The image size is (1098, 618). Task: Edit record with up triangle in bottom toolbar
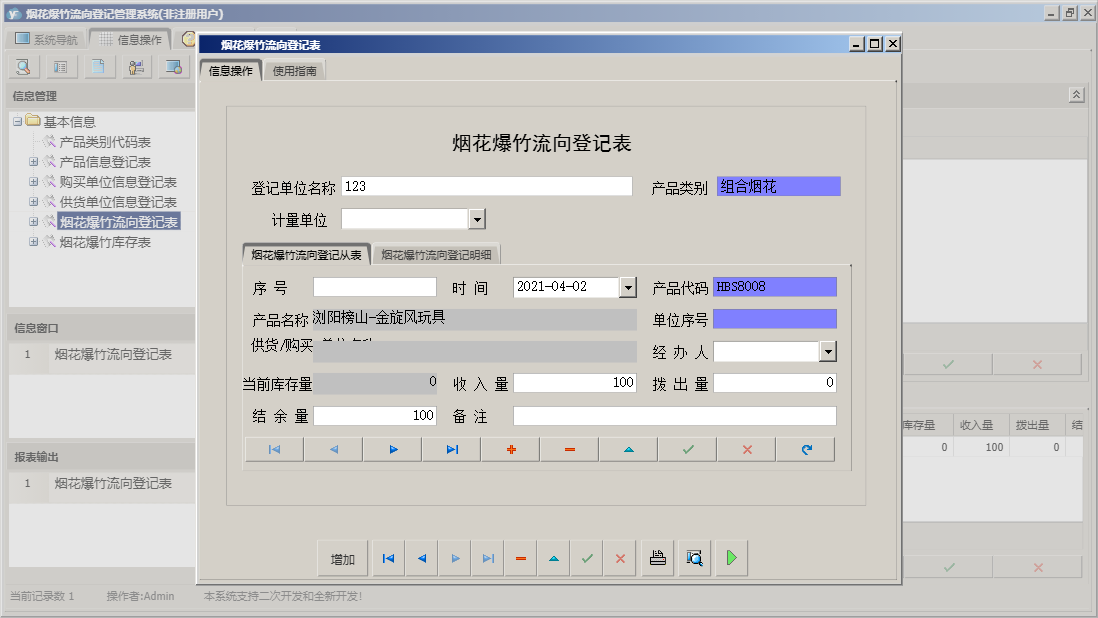pos(554,559)
